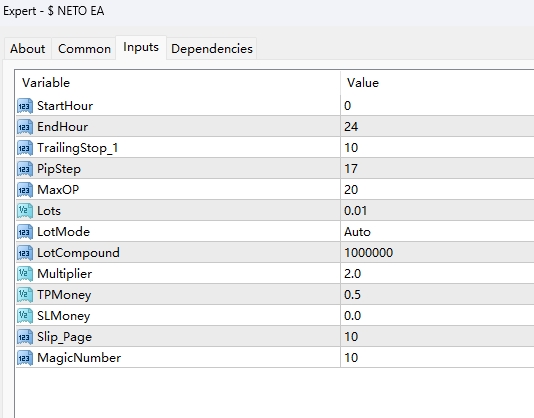
Task: Edit EndHour value 24
Action: (437, 127)
